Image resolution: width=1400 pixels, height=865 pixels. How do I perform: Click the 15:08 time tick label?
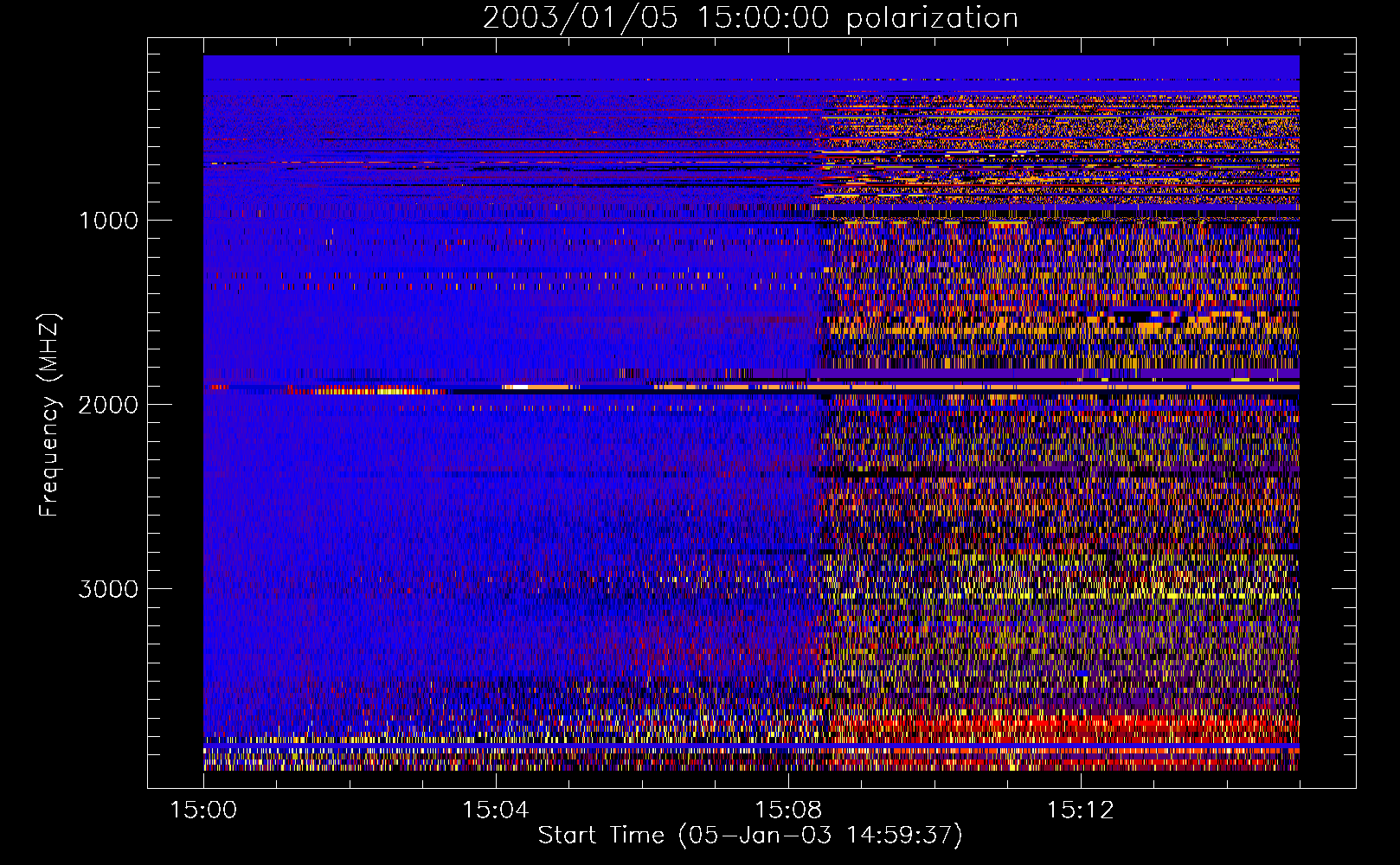point(787,811)
